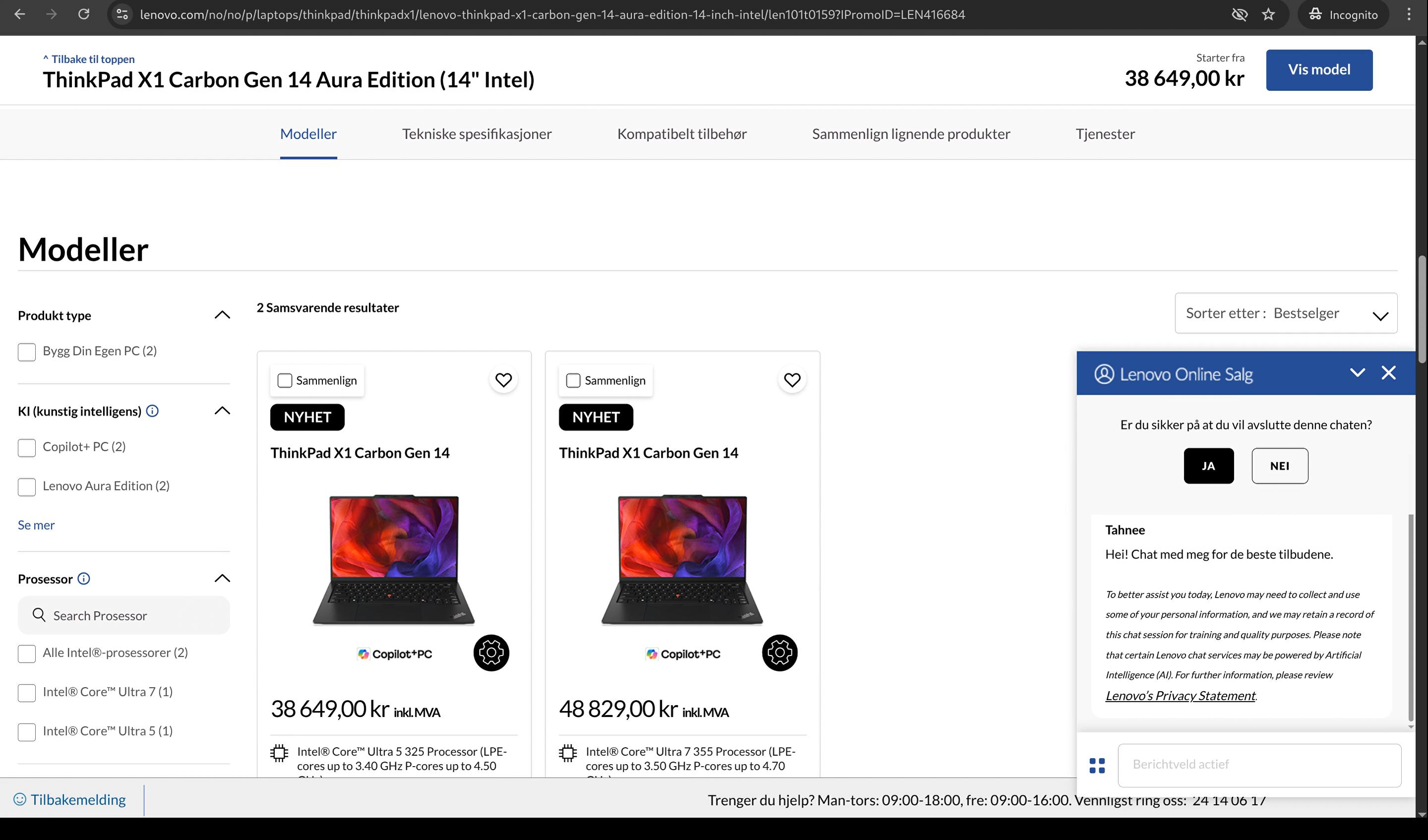
Task: Click heart icon on 48 829 kr model
Action: pos(792,380)
